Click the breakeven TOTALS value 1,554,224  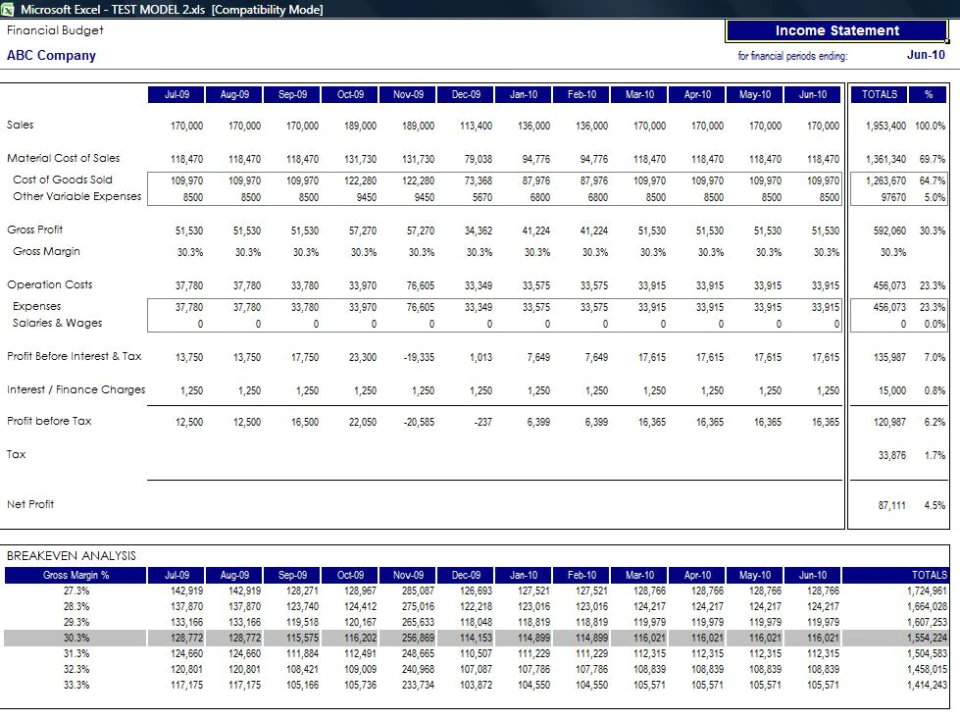coord(927,638)
